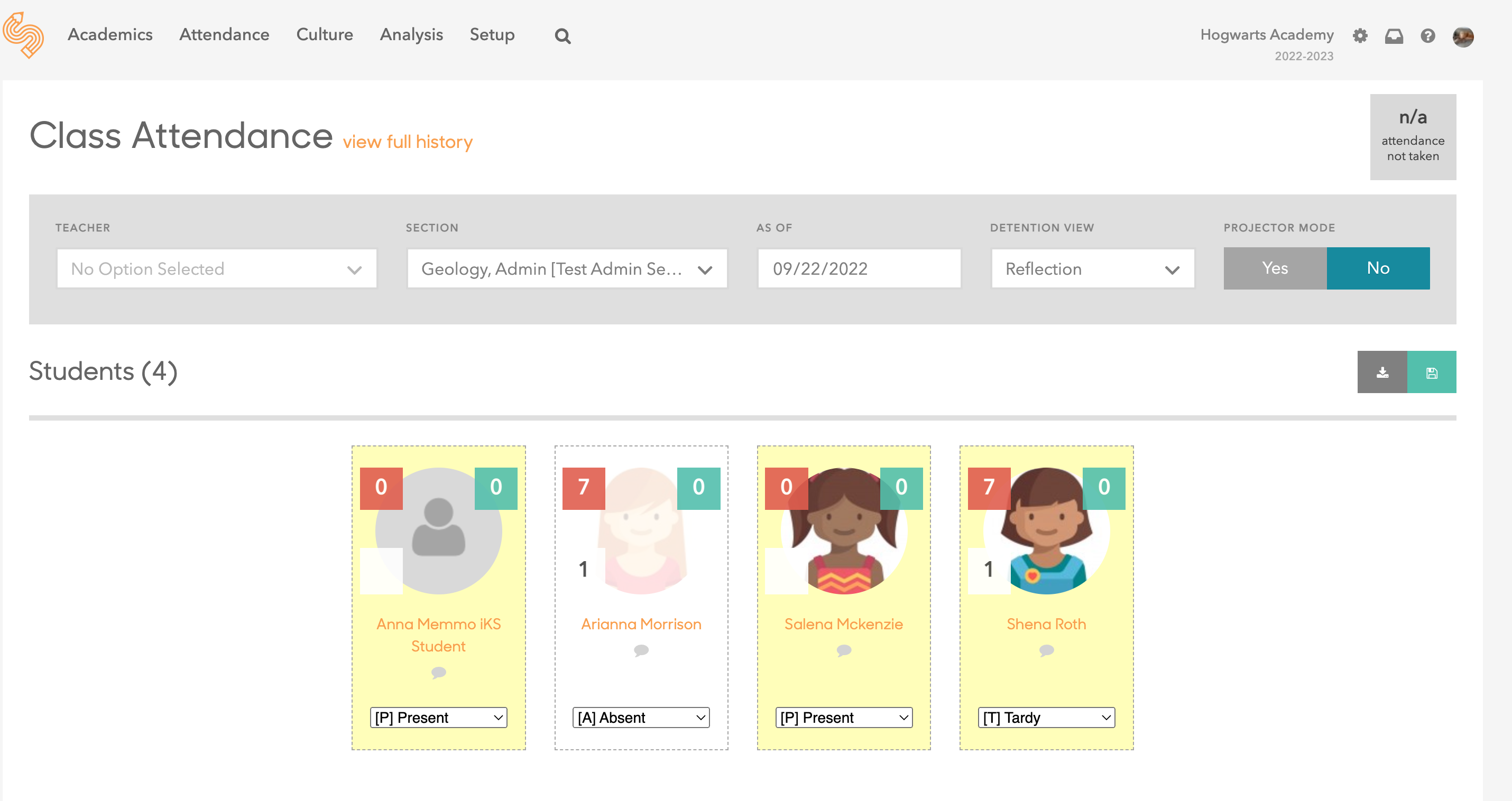Open the inbox tray icon

tap(1394, 36)
